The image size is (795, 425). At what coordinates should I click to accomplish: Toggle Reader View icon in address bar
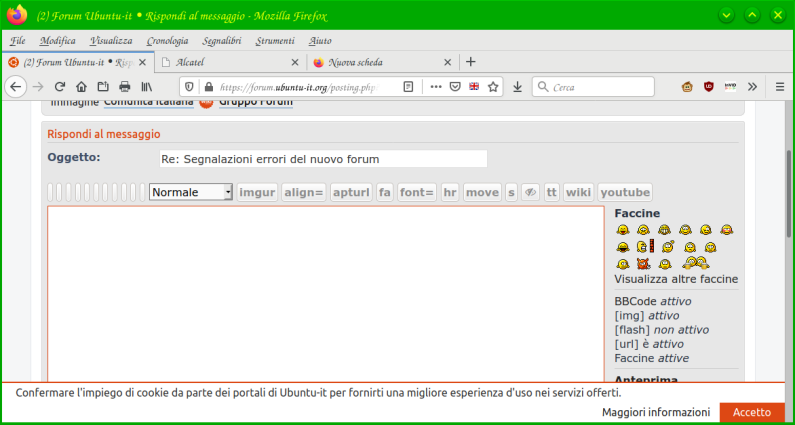tap(408, 87)
